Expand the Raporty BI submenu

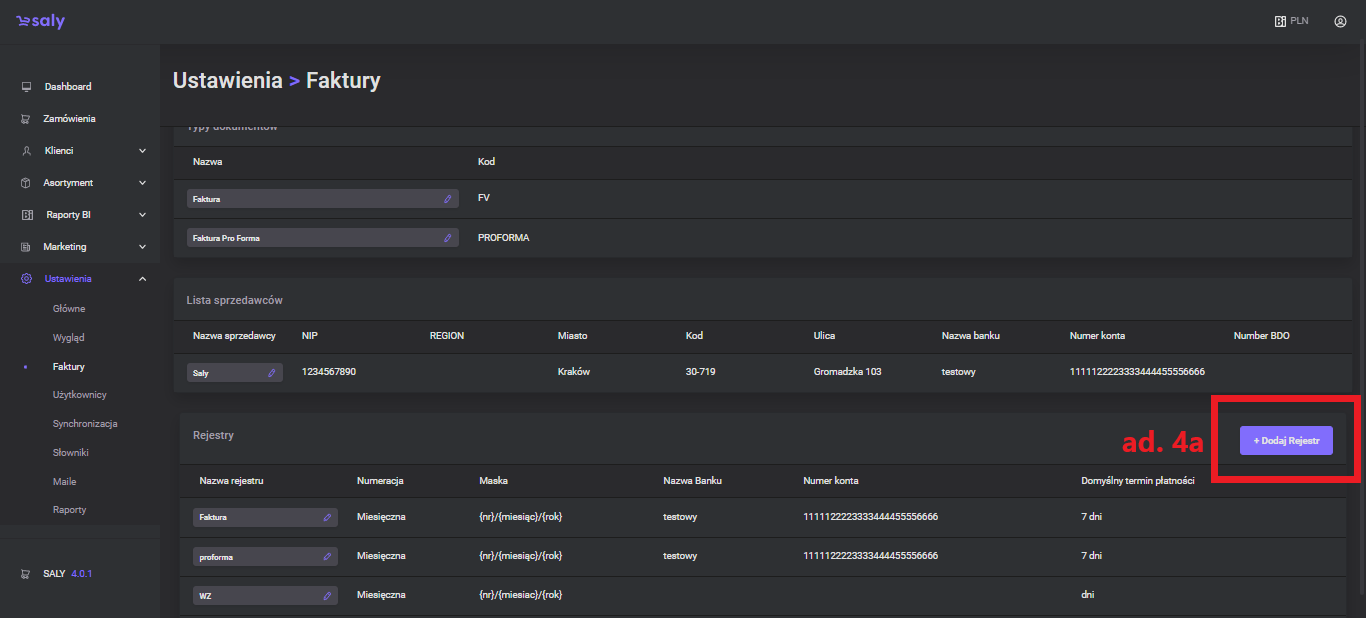142,215
